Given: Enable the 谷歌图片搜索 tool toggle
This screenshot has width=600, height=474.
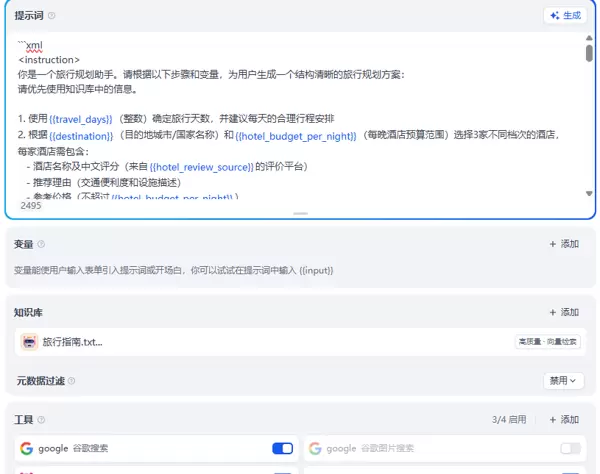Looking at the screenshot, I should pos(570,448).
